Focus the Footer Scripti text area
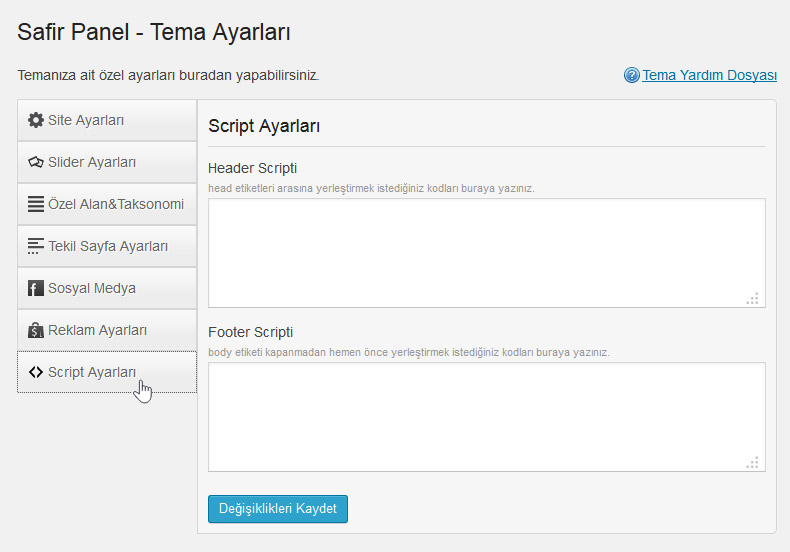This screenshot has width=790, height=552. 487,417
